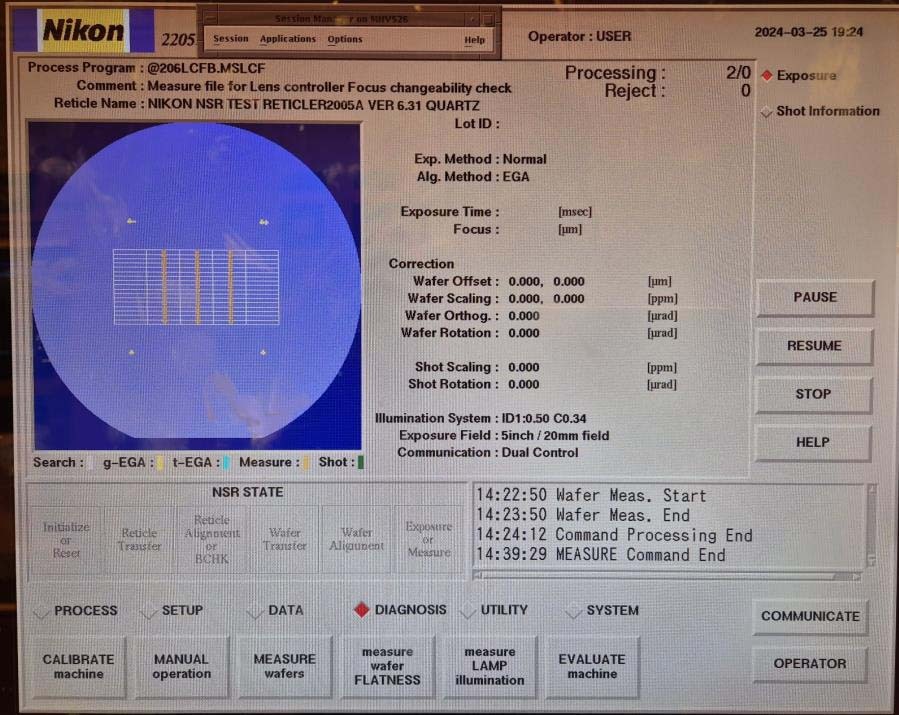Click 'Wafer Transfer' state box
Viewport: 899px width, 715px height.
284,540
